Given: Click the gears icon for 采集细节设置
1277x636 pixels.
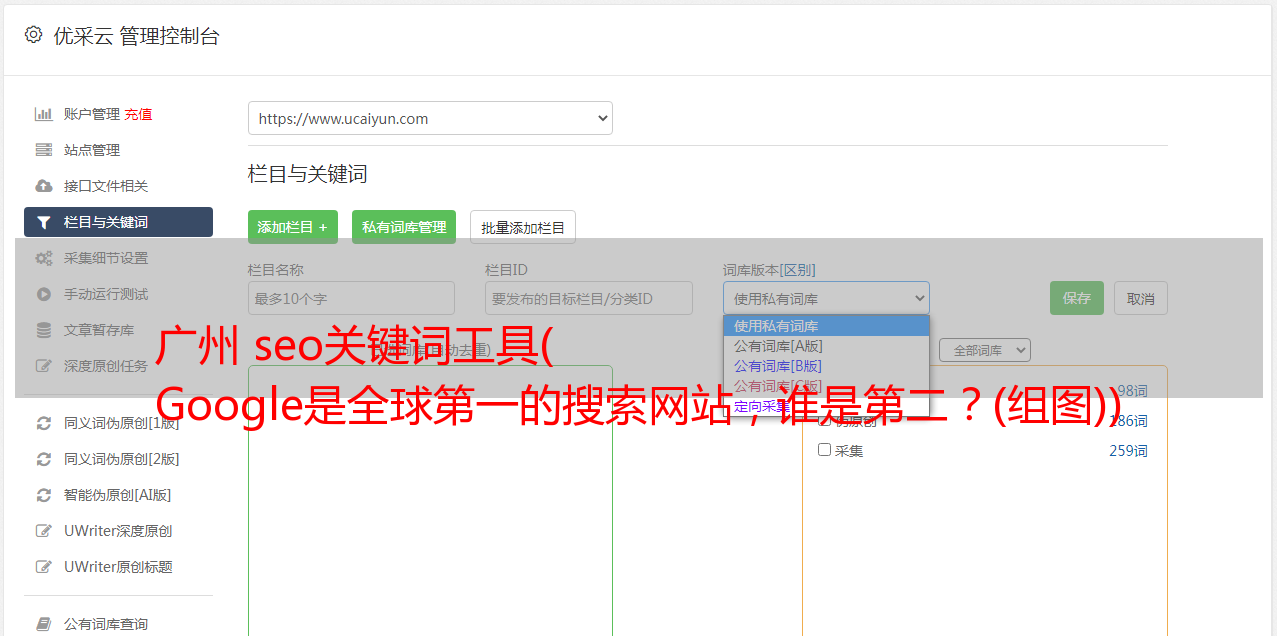Looking at the screenshot, I should click(x=44, y=258).
